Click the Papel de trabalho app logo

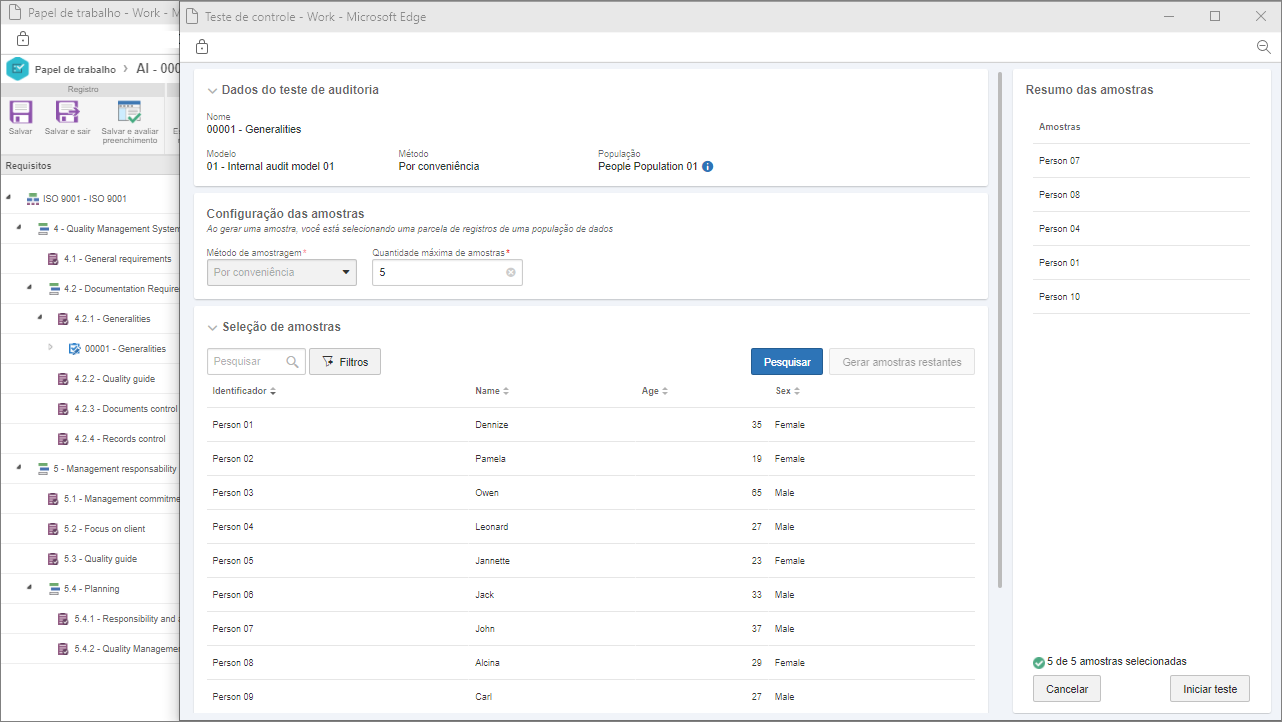(x=17, y=69)
